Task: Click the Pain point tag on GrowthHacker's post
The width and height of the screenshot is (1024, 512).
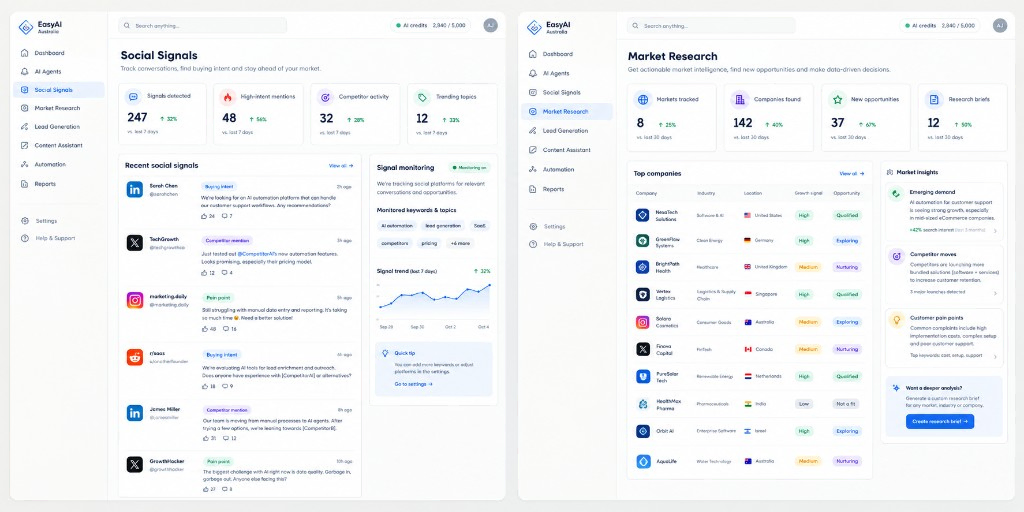Action: (219, 461)
